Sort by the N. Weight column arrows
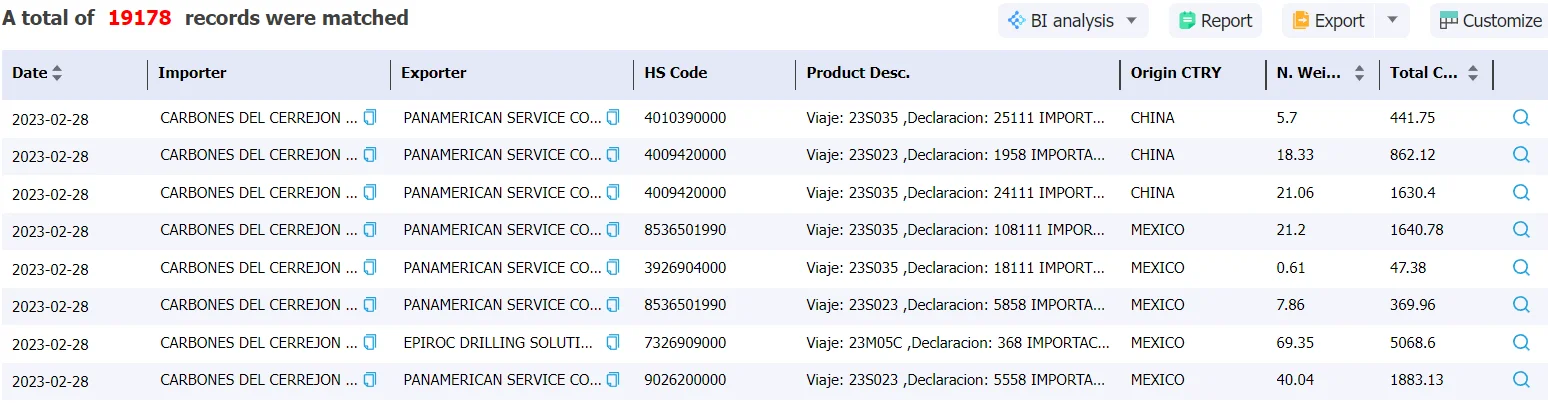The width and height of the screenshot is (1548, 403). (1359, 73)
